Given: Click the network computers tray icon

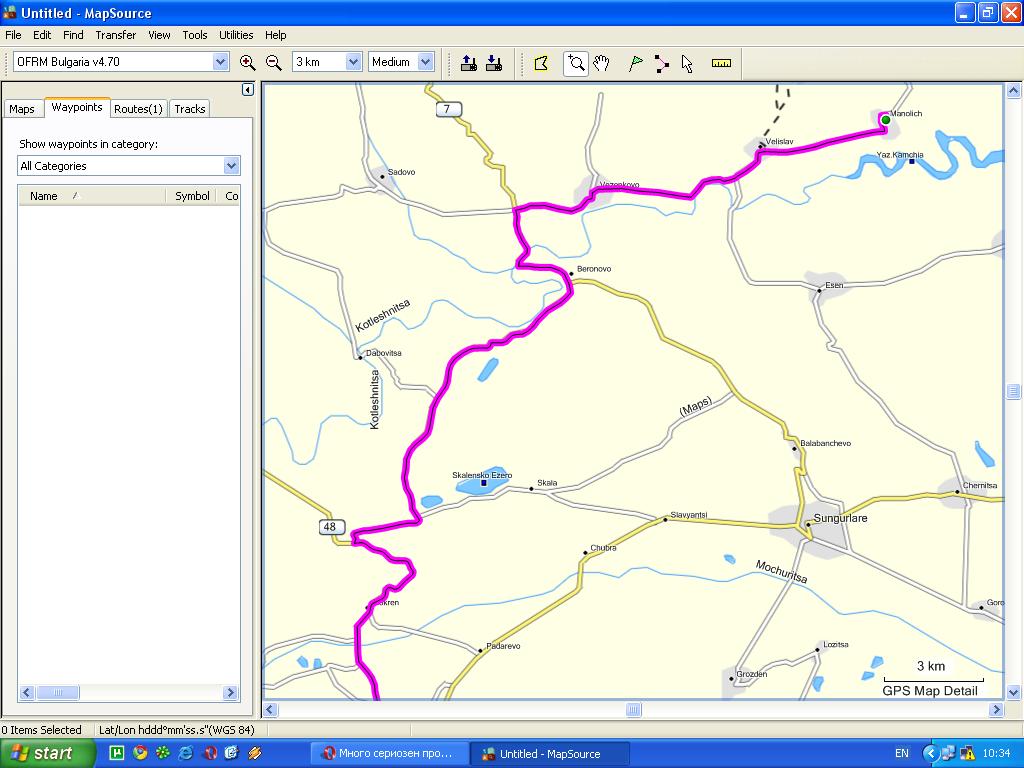Looking at the screenshot, I should click(949, 754).
